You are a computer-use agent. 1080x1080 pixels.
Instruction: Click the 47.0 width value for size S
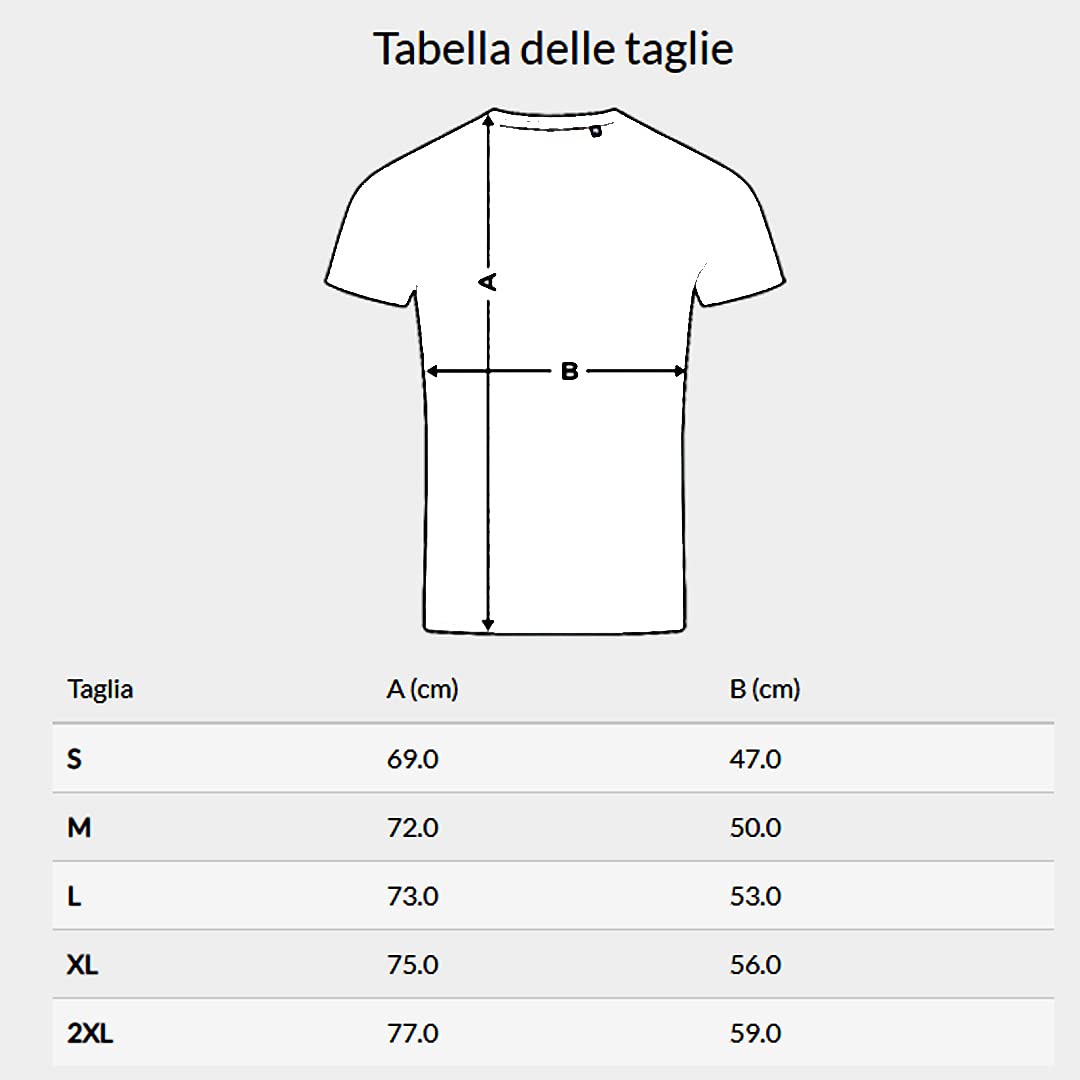[x=755, y=759]
